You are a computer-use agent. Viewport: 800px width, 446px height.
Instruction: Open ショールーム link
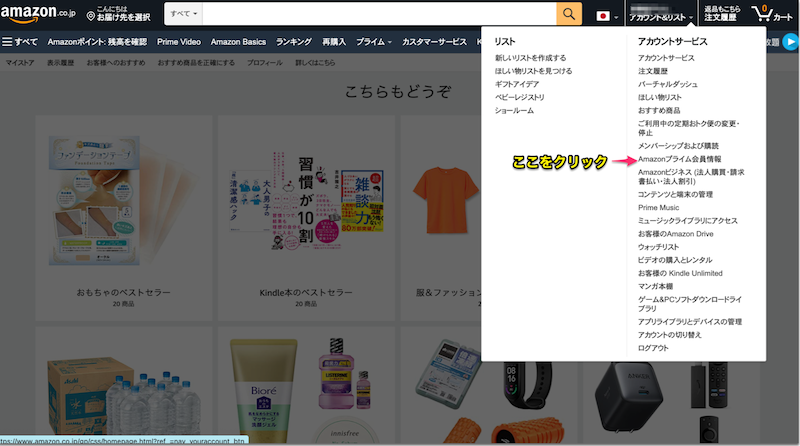514,110
